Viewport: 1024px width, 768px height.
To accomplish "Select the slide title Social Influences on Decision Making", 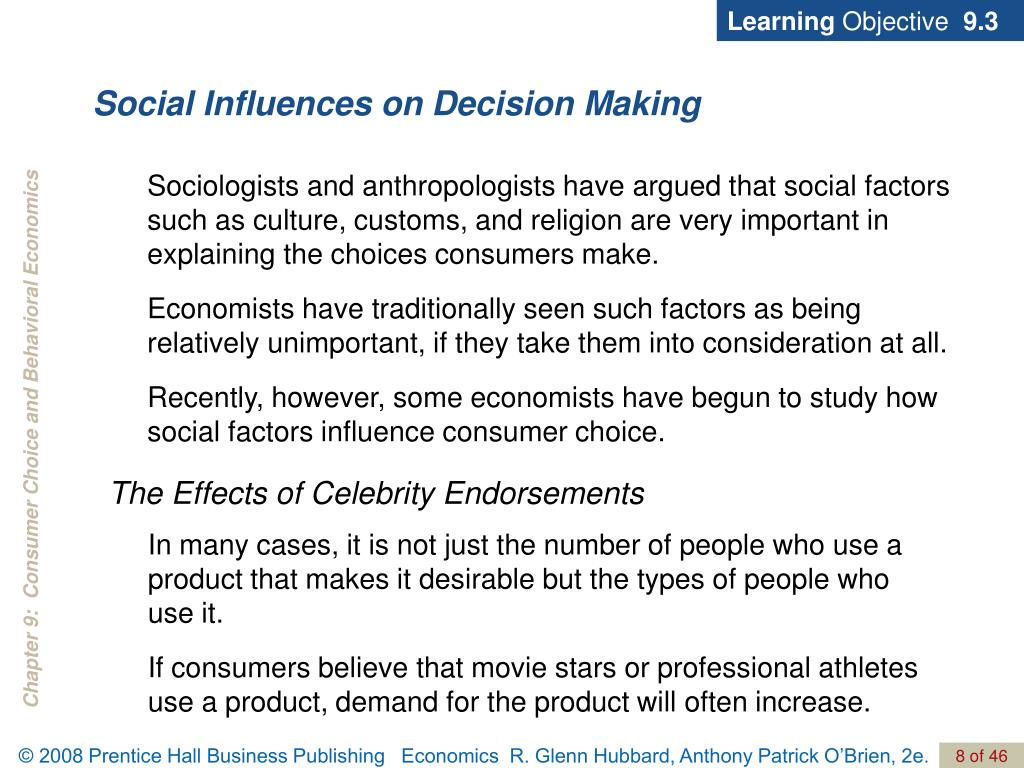I will coord(398,104).
